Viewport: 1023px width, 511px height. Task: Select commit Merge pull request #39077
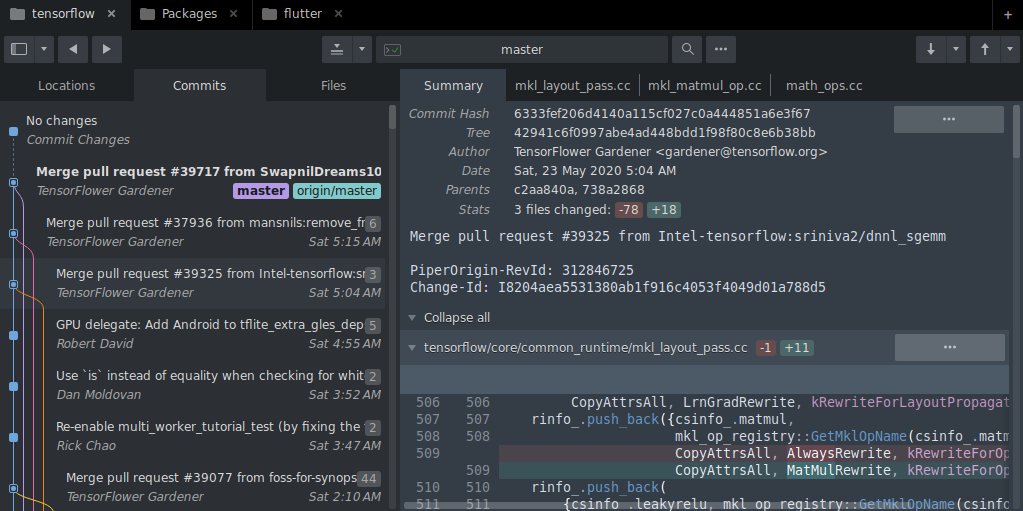(x=194, y=486)
